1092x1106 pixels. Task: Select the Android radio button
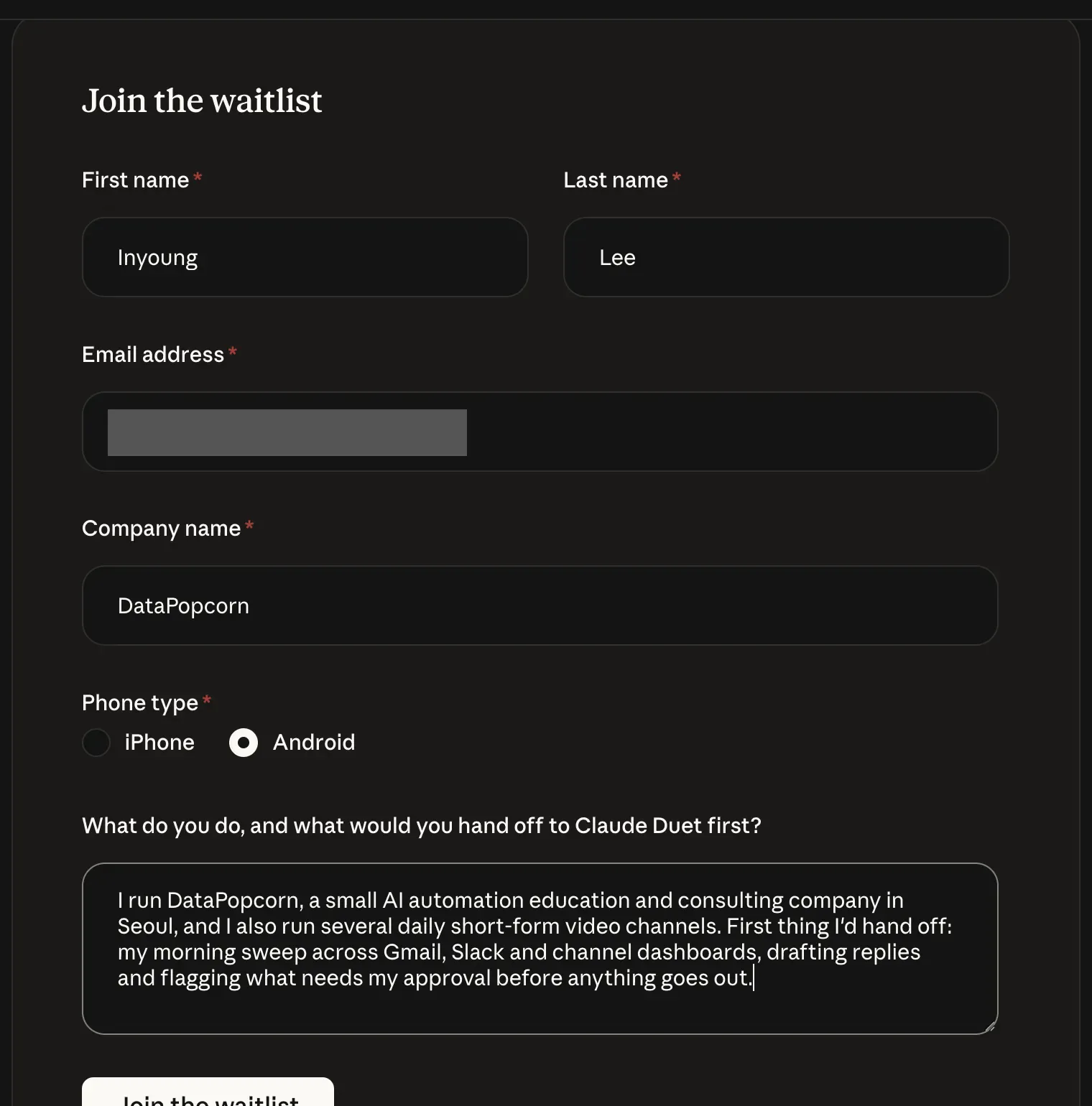pos(244,743)
